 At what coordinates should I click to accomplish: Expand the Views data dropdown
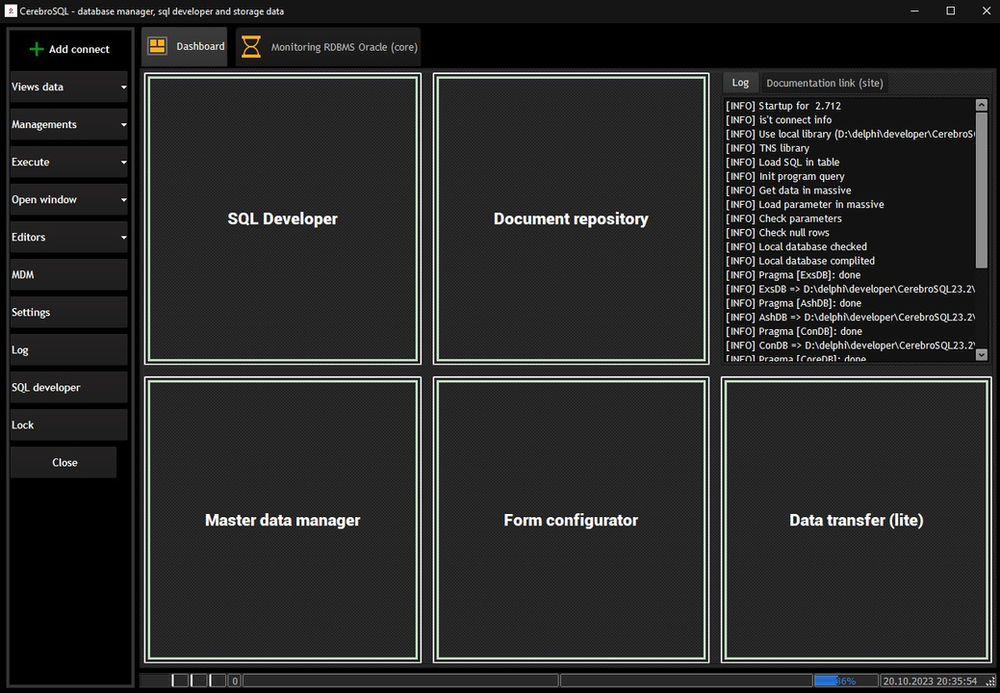[x=68, y=87]
